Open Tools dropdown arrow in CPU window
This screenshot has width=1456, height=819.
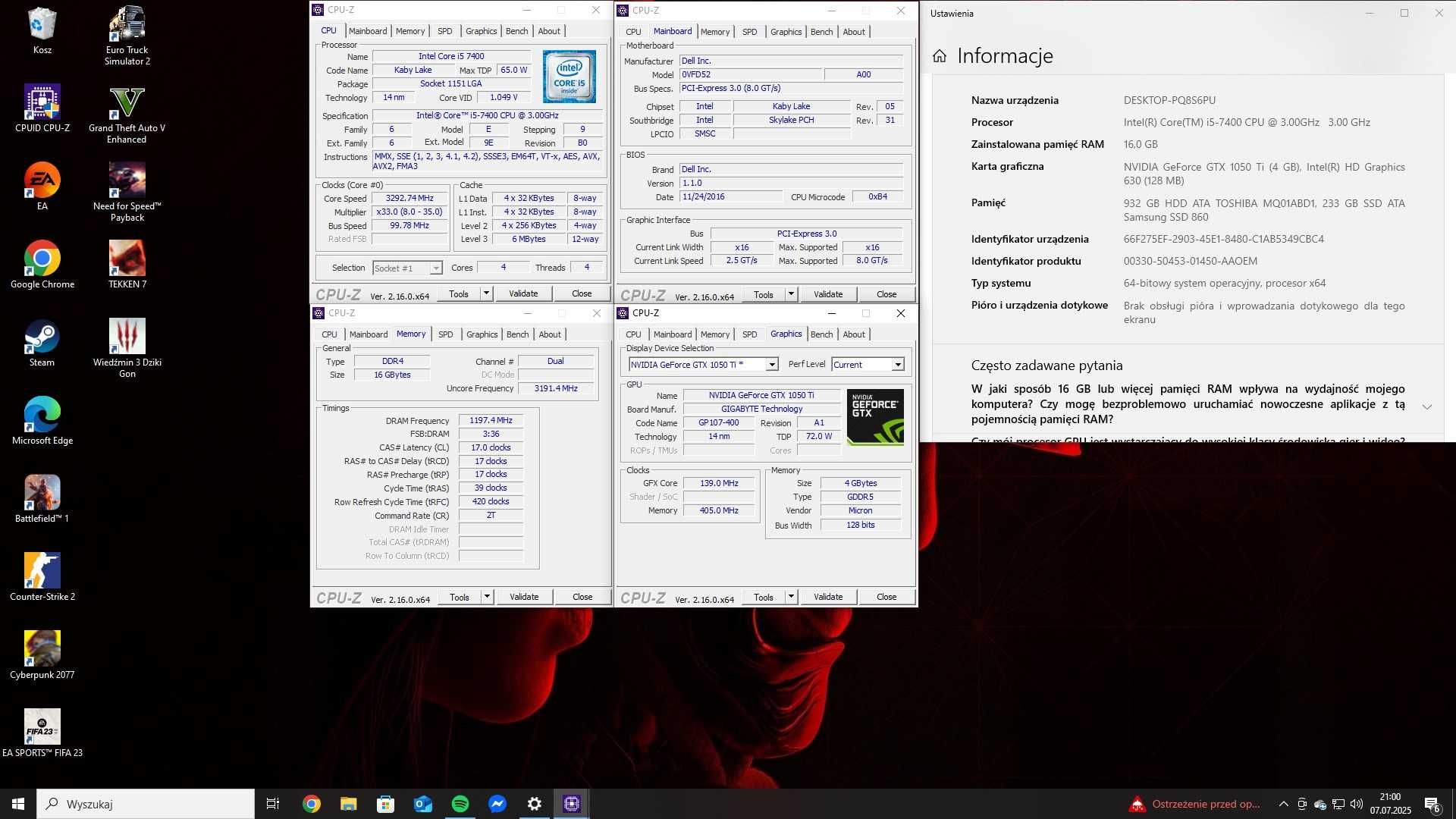click(x=487, y=293)
